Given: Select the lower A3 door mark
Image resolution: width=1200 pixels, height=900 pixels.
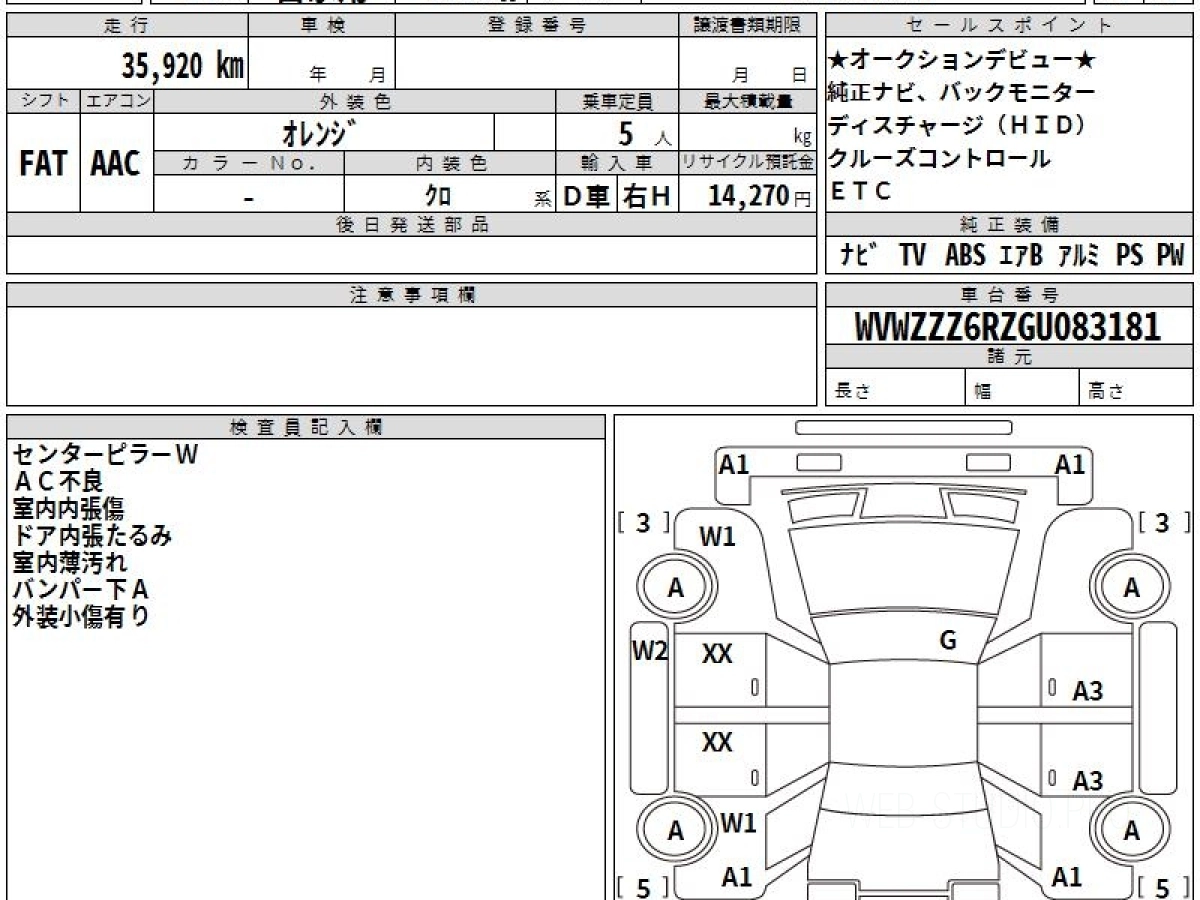Looking at the screenshot, I should [x=1088, y=781].
